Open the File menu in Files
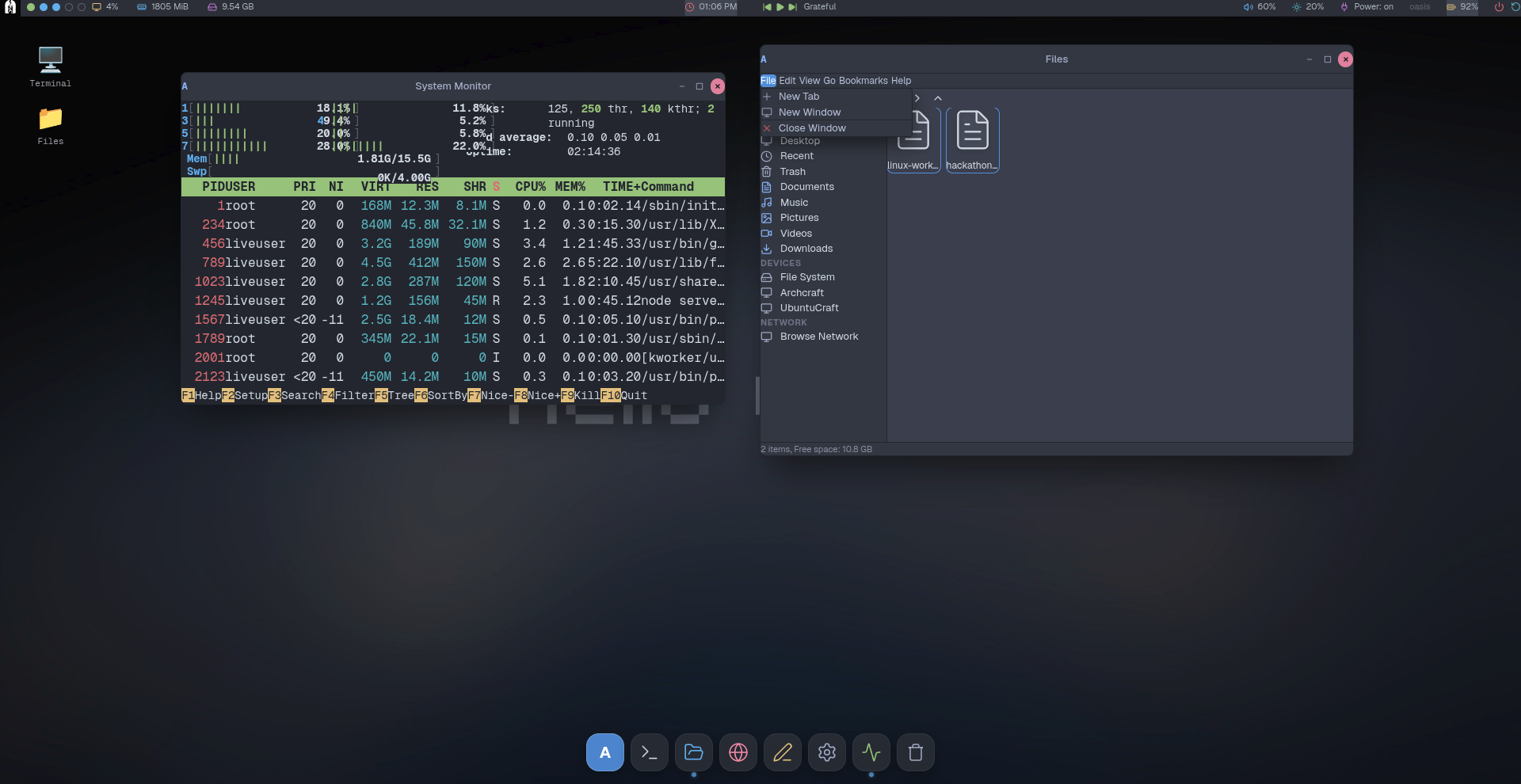The height and width of the screenshot is (784, 1521). [x=768, y=81]
